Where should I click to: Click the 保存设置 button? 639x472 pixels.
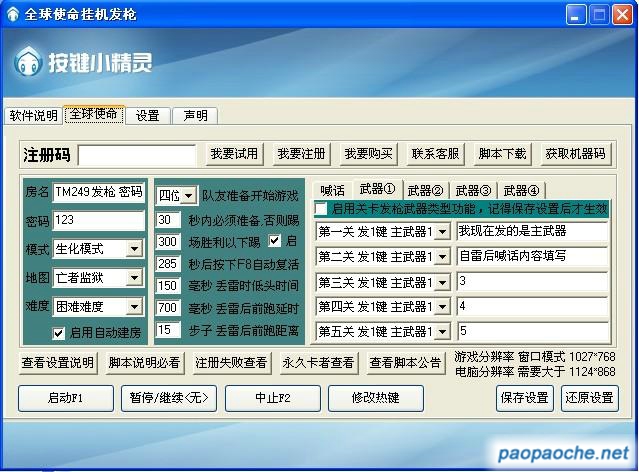point(524,398)
